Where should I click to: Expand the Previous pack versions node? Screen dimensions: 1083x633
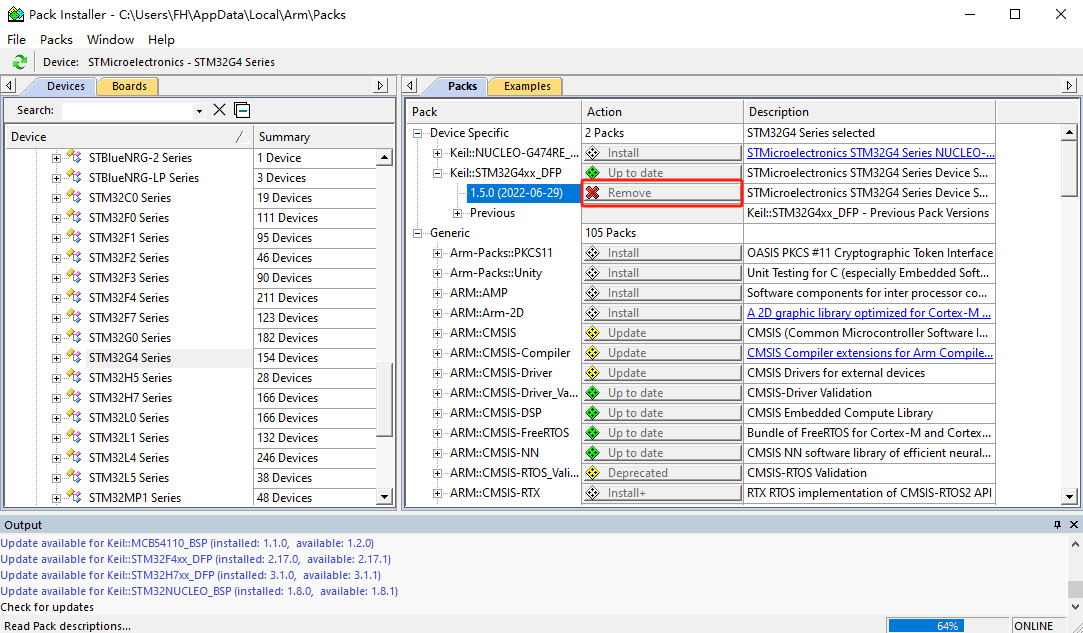click(457, 213)
